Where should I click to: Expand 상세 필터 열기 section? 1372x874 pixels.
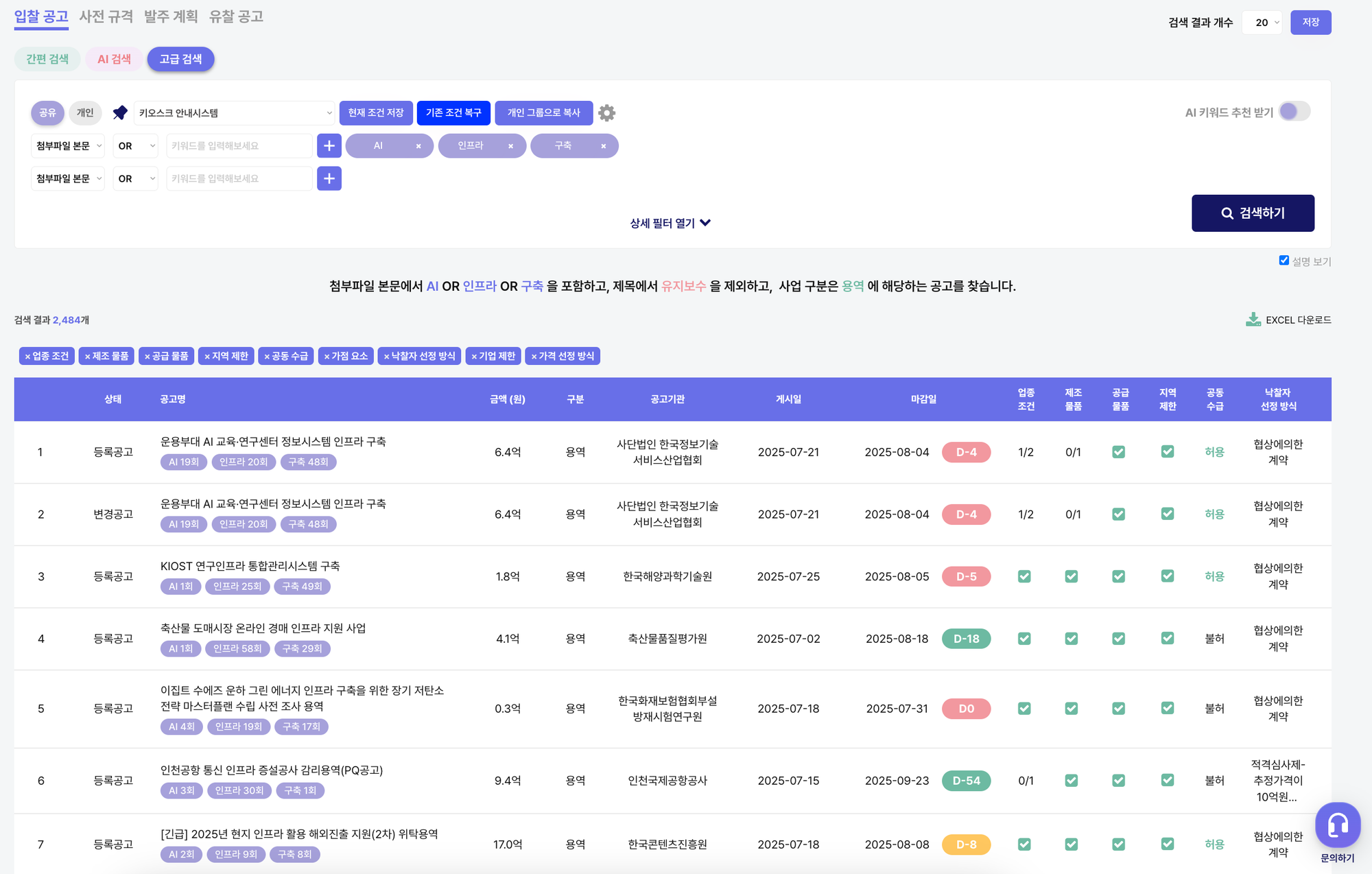click(x=670, y=223)
